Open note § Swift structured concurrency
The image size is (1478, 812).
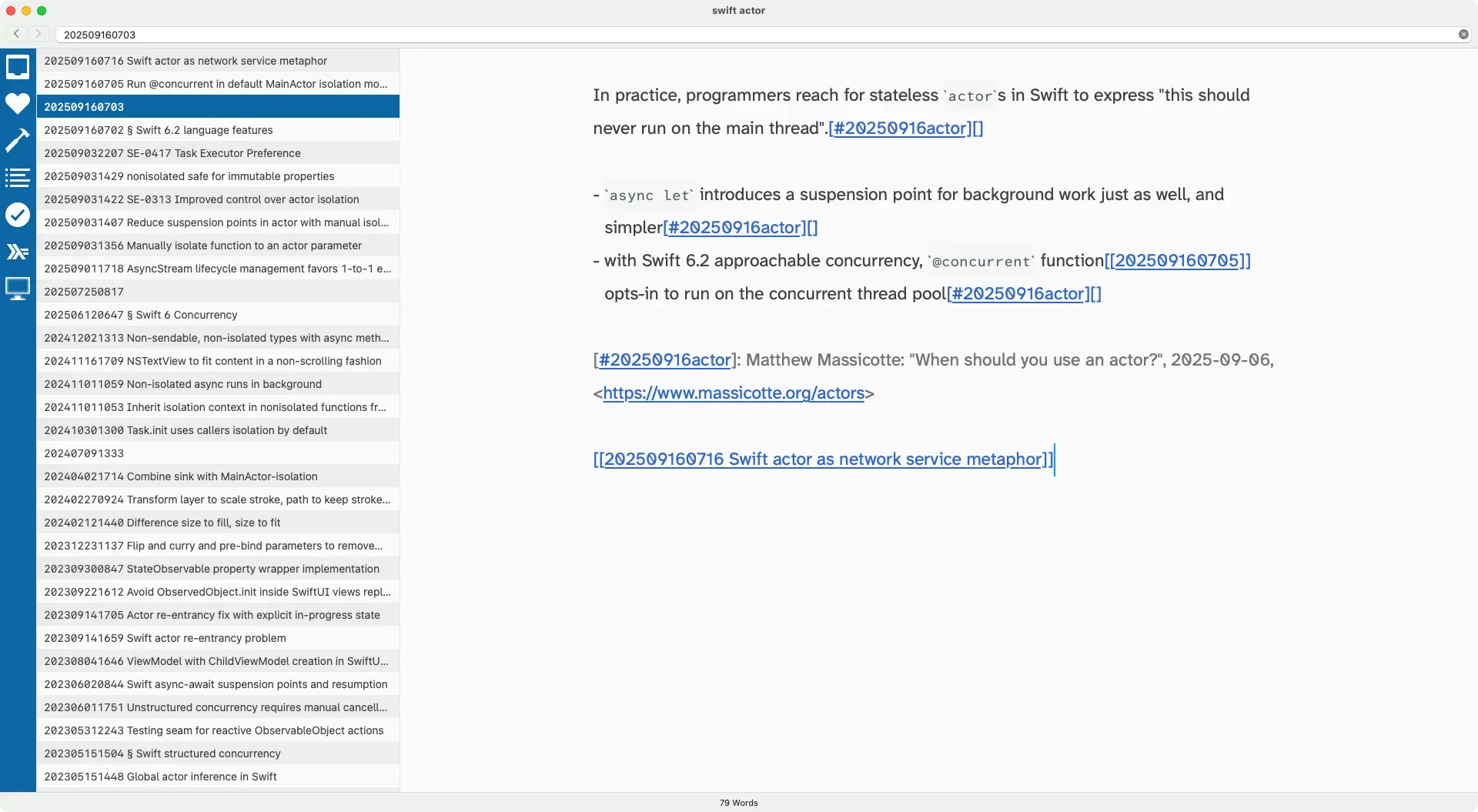[218, 754]
